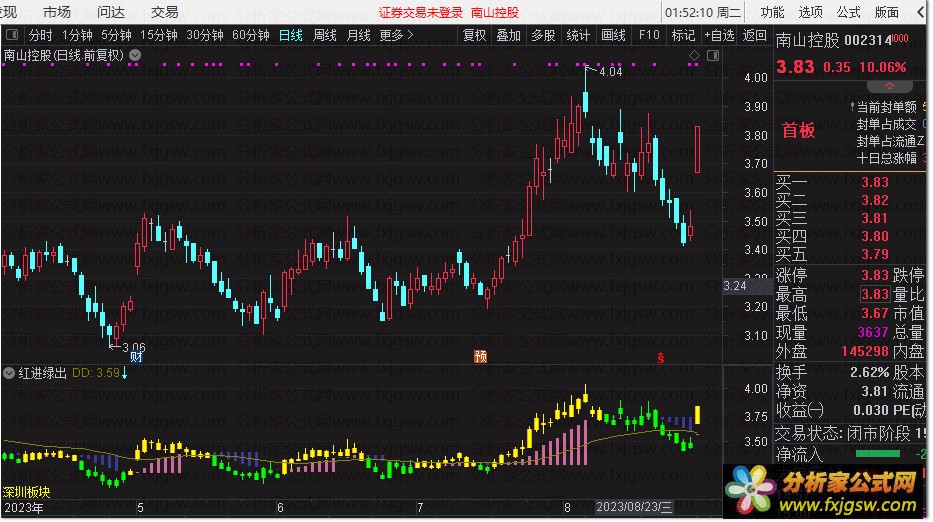Click 证券交易未登录 login notice

421,12
